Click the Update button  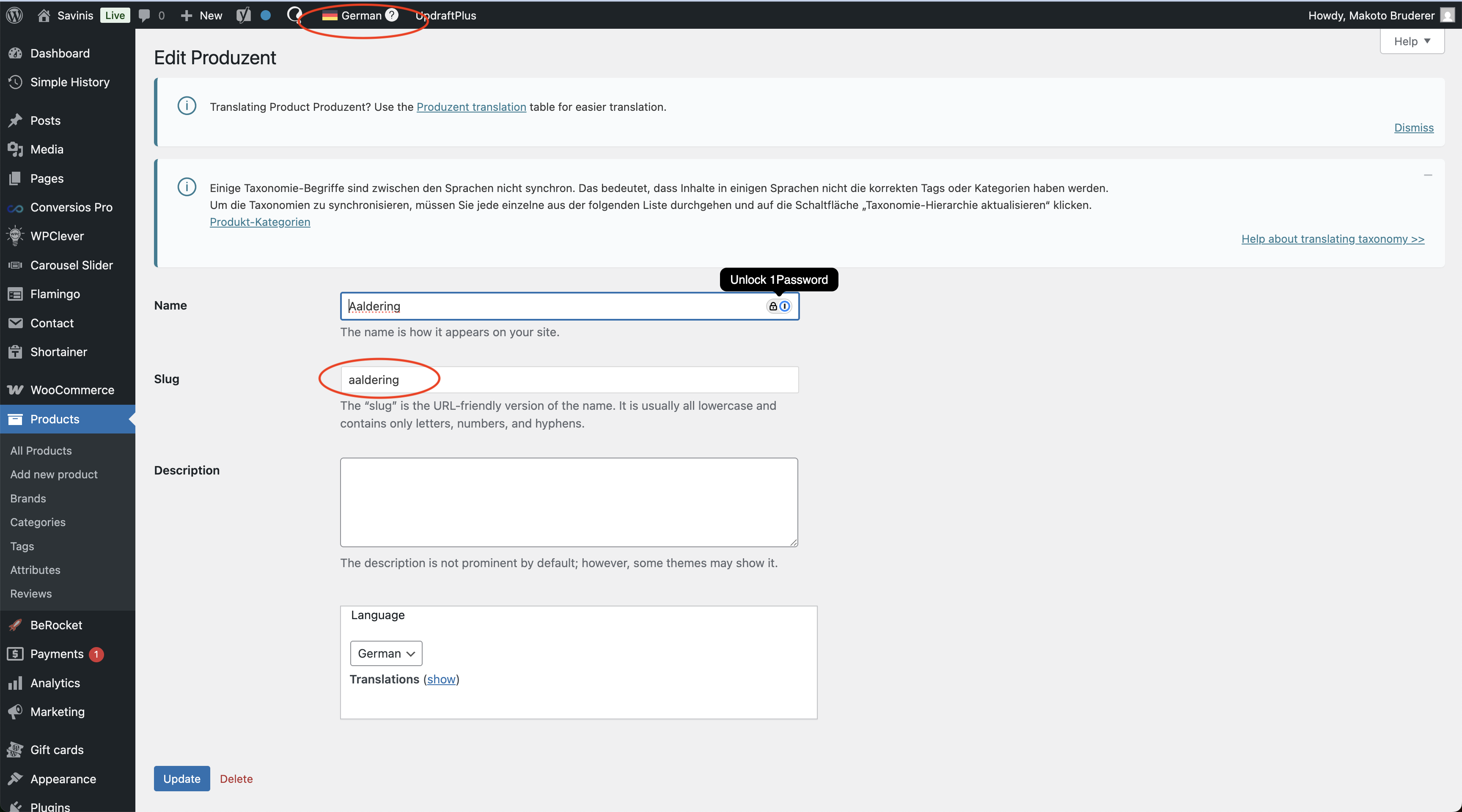tap(181, 779)
